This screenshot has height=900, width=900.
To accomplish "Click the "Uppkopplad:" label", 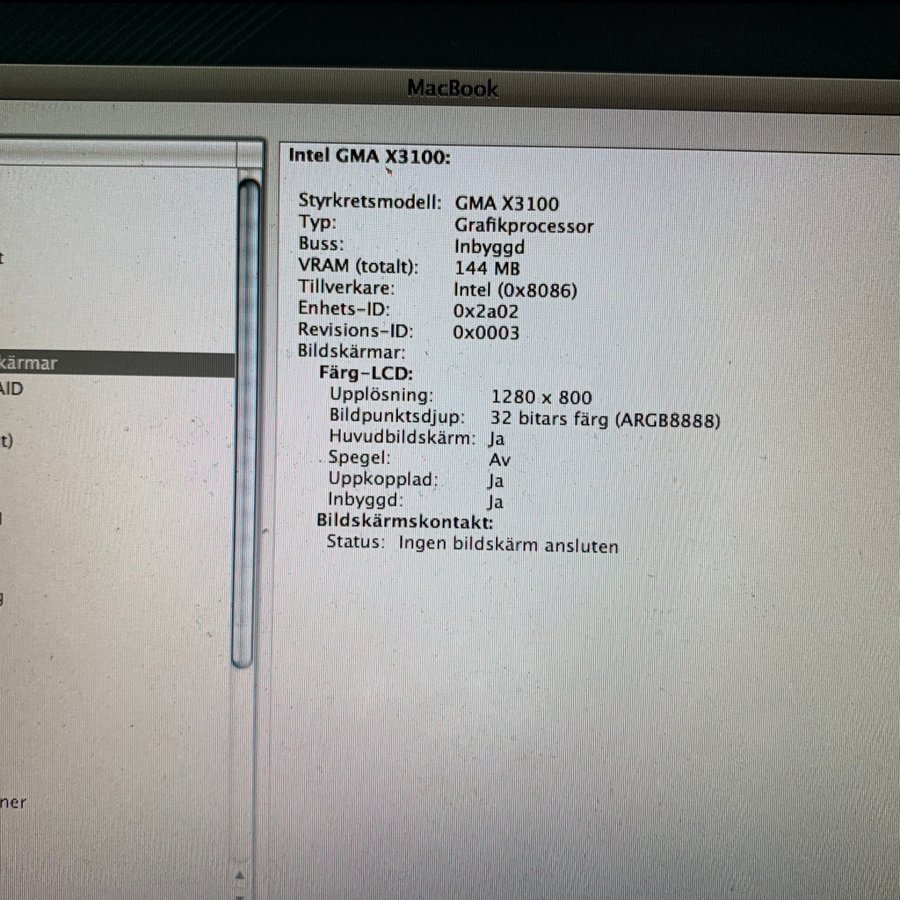I will [383, 479].
